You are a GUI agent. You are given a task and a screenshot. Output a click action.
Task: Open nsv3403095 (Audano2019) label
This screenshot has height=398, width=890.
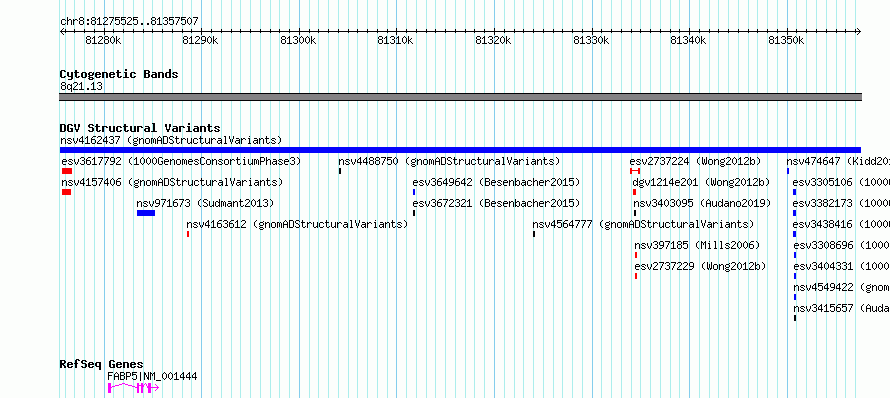(702, 203)
